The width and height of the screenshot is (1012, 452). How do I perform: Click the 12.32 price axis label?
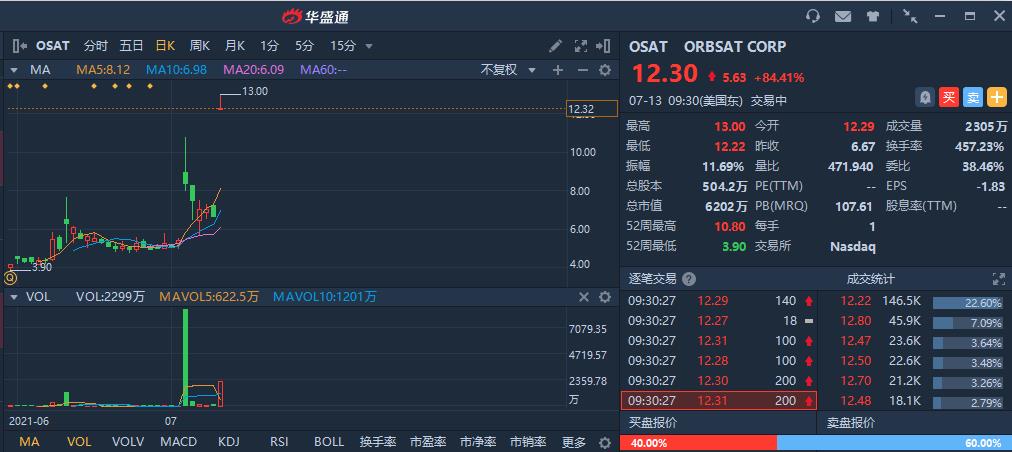point(591,110)
